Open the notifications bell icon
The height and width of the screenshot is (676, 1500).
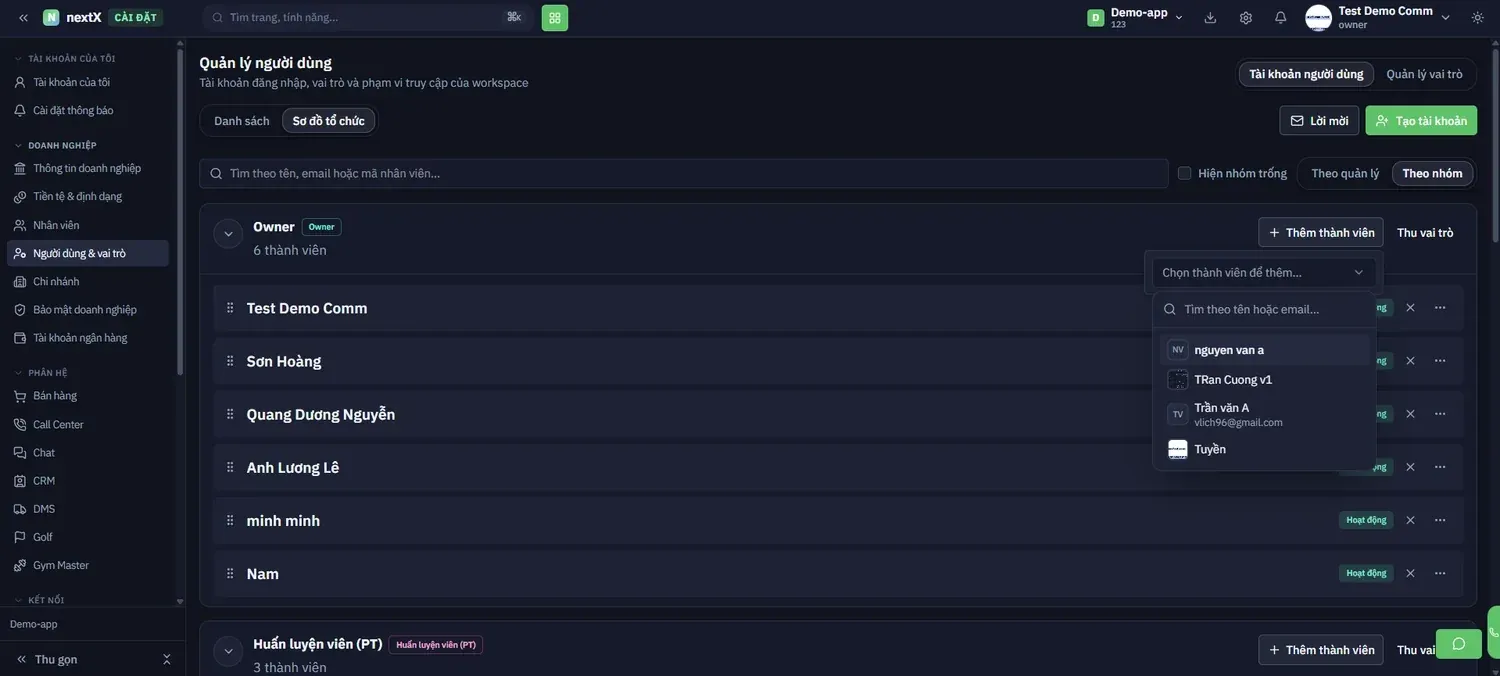1280,17
